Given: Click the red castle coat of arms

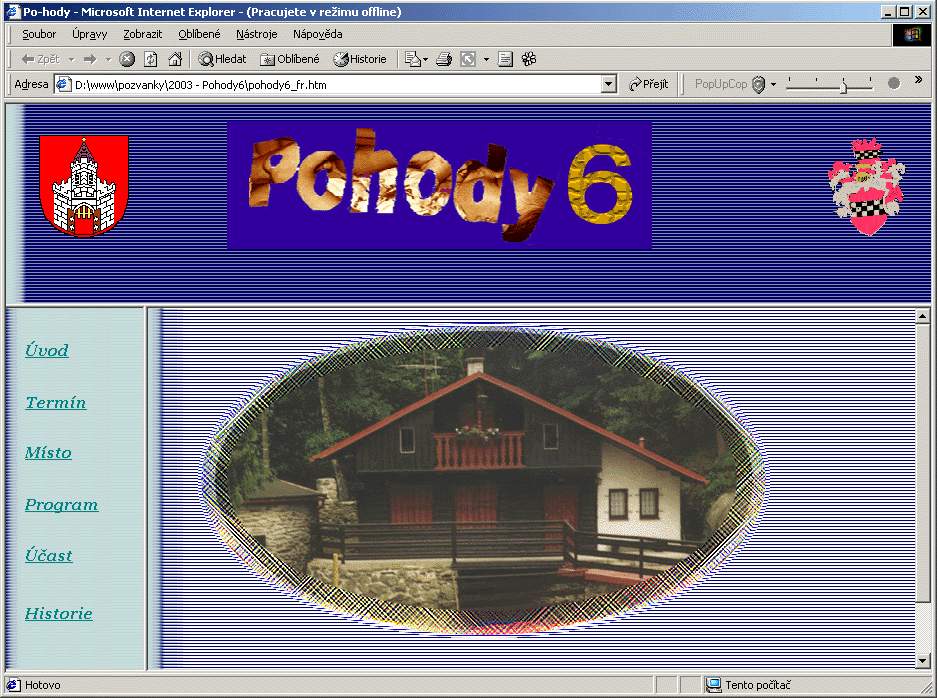Looking at the screenshot, I should (x=84, y=186).
